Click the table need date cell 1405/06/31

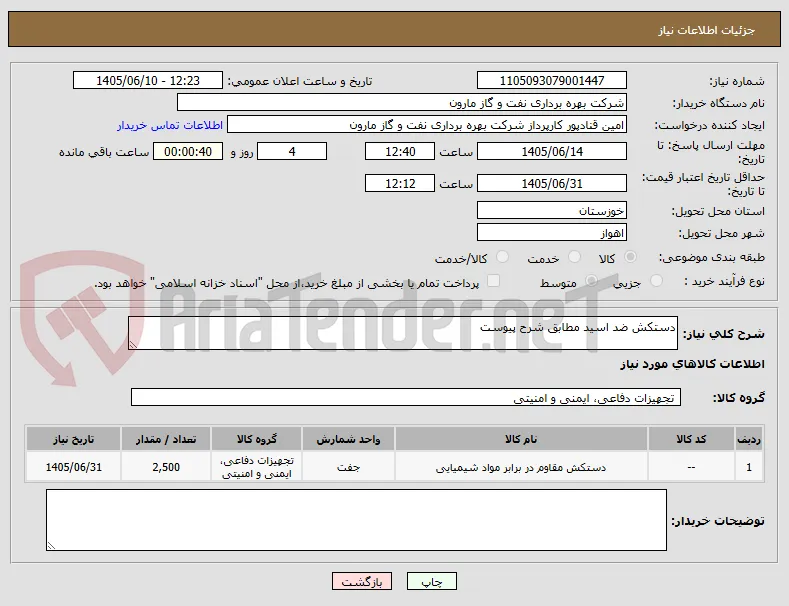click(x=73, y=467)
